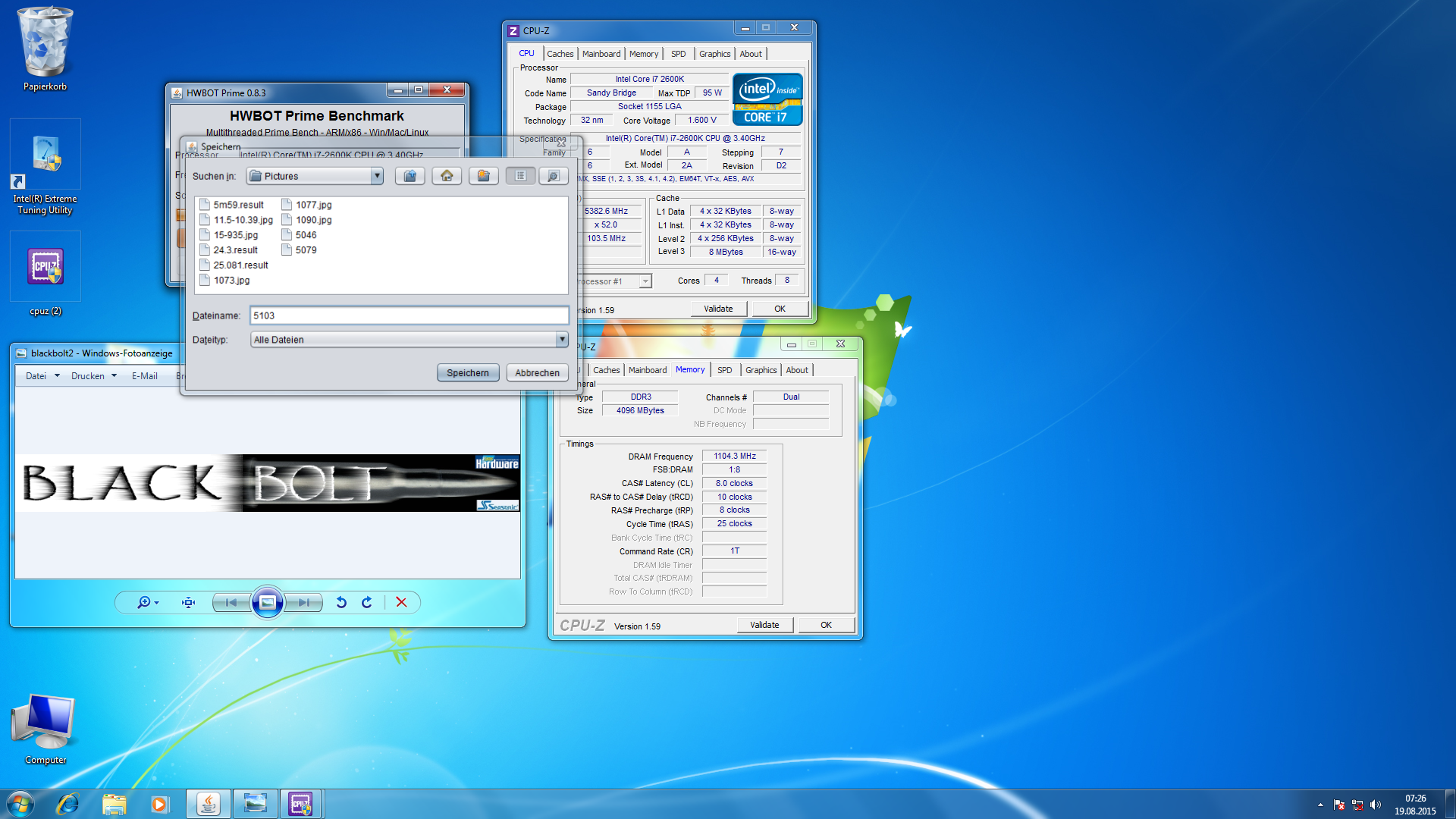
Task: Open Datei menu in Fotoanzeige
Action: [42, 376]
